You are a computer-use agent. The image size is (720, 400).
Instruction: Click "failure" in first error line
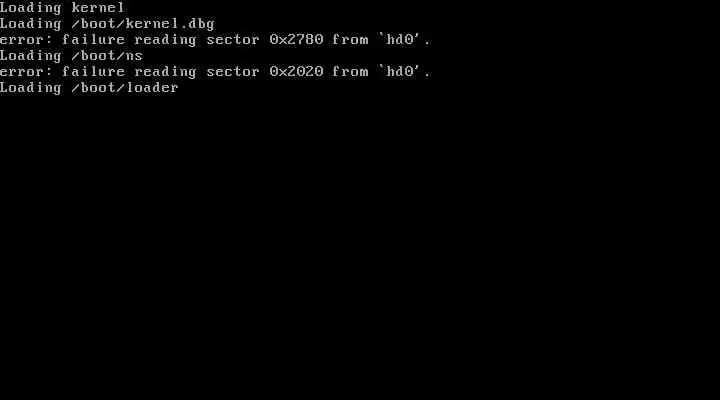[93, 40]
